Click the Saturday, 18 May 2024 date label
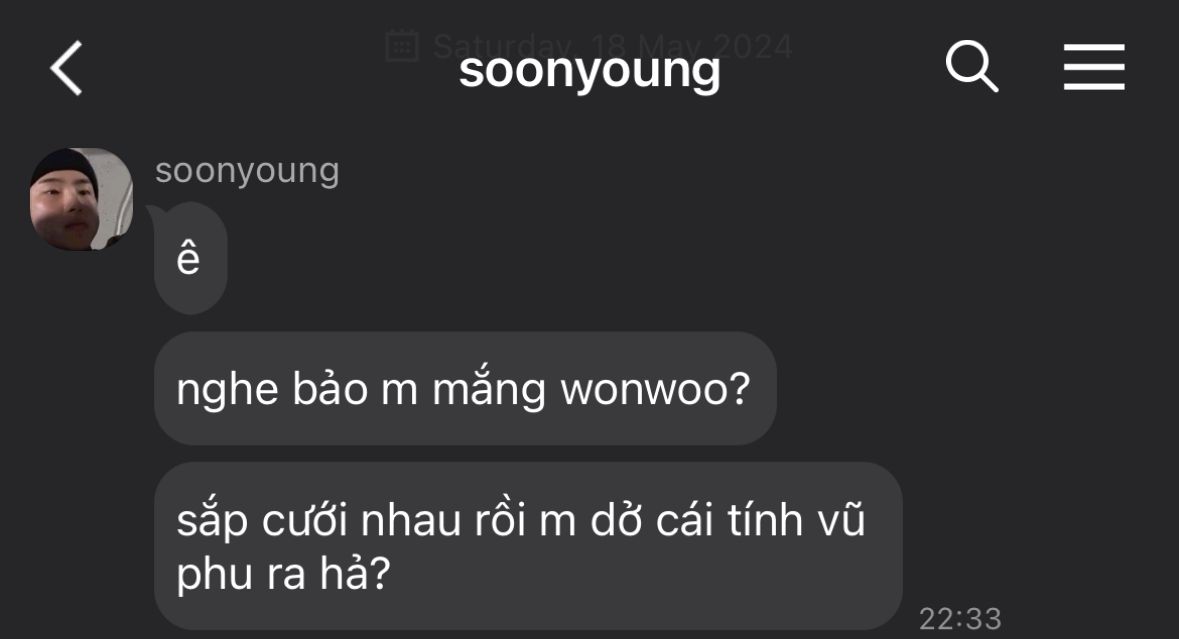This screenshot has height=639, width=1179. click(612, 47)
